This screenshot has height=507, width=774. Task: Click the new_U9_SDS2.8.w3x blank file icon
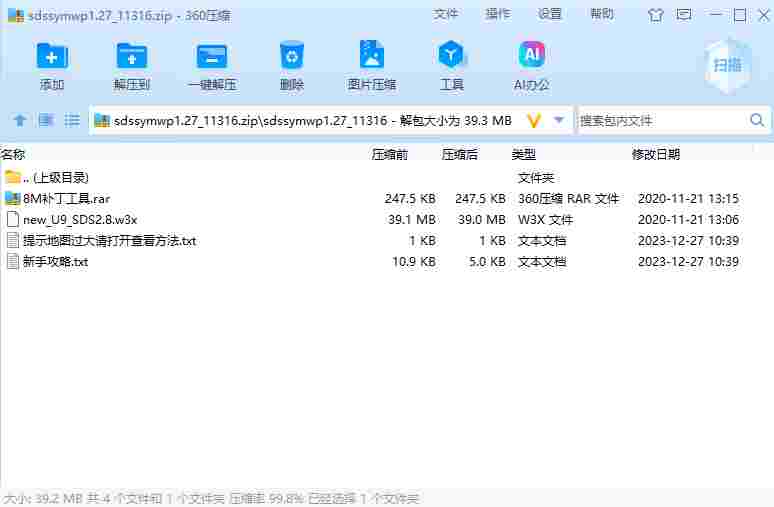pos(13,219)
